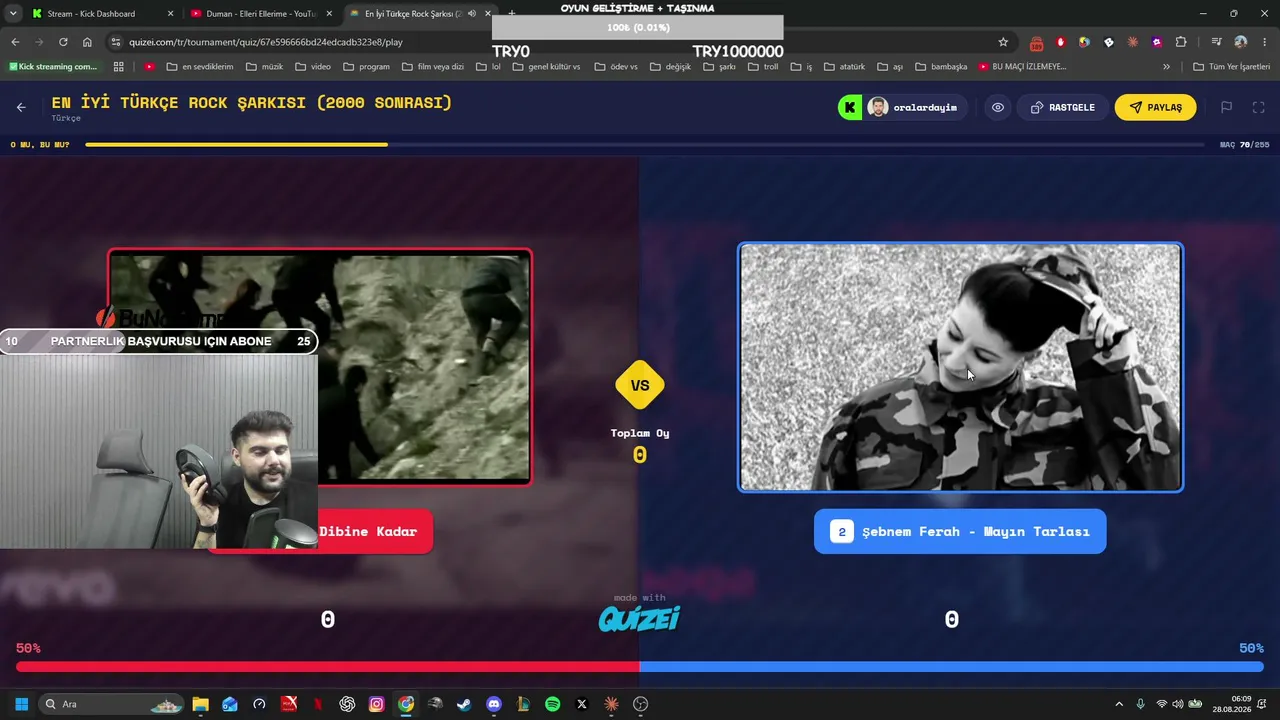The height and width of the screenshot is (720, 1280).
Task: Open Instagram from the taskbar
Action: point(376,704)
